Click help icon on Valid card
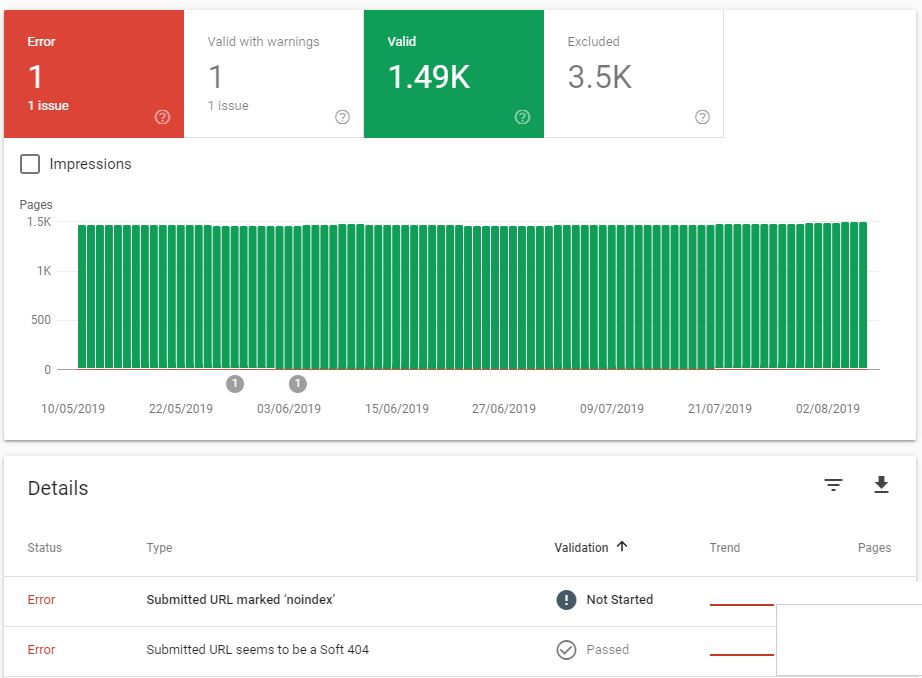922x678 pixels. 522,117
